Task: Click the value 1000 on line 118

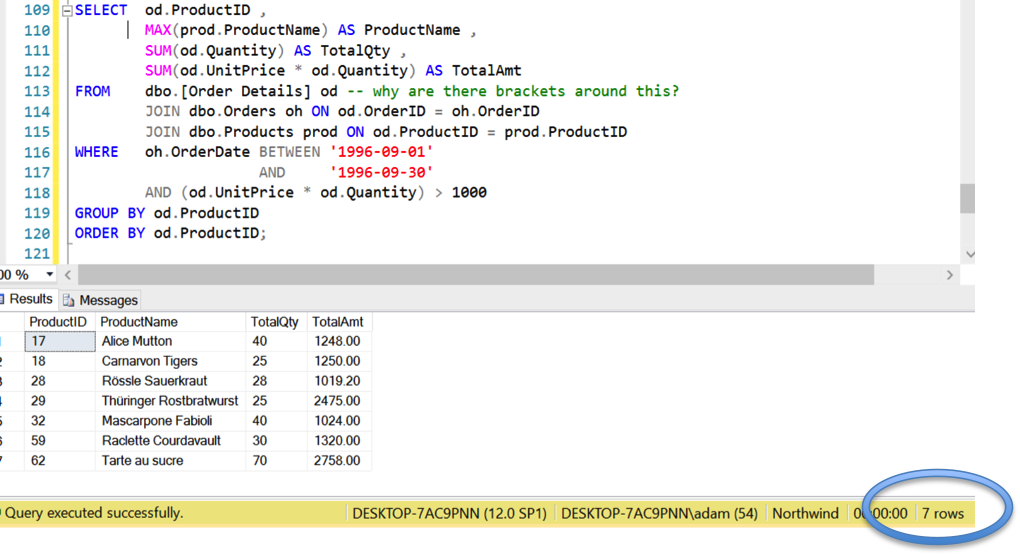Action: click(469, 192)
